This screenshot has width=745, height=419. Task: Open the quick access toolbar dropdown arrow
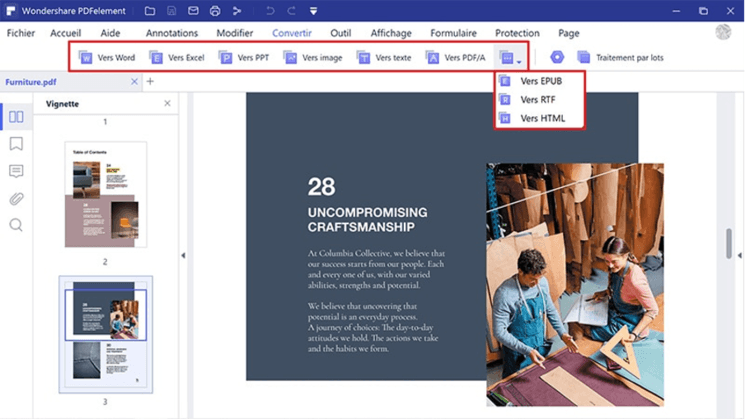pyautogui.click(x=313, y=11)
